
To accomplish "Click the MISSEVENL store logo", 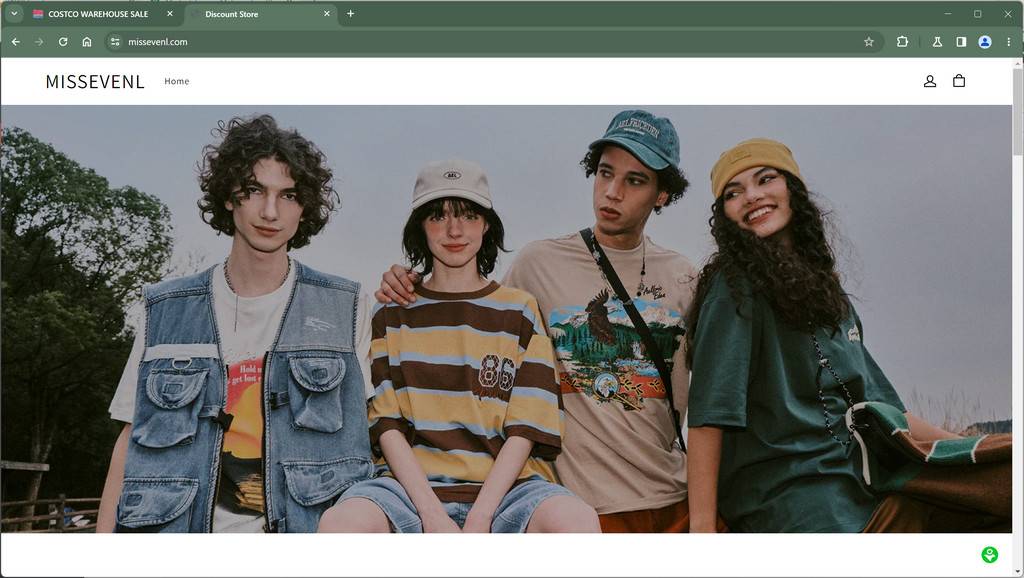I will tap(94, 81).
